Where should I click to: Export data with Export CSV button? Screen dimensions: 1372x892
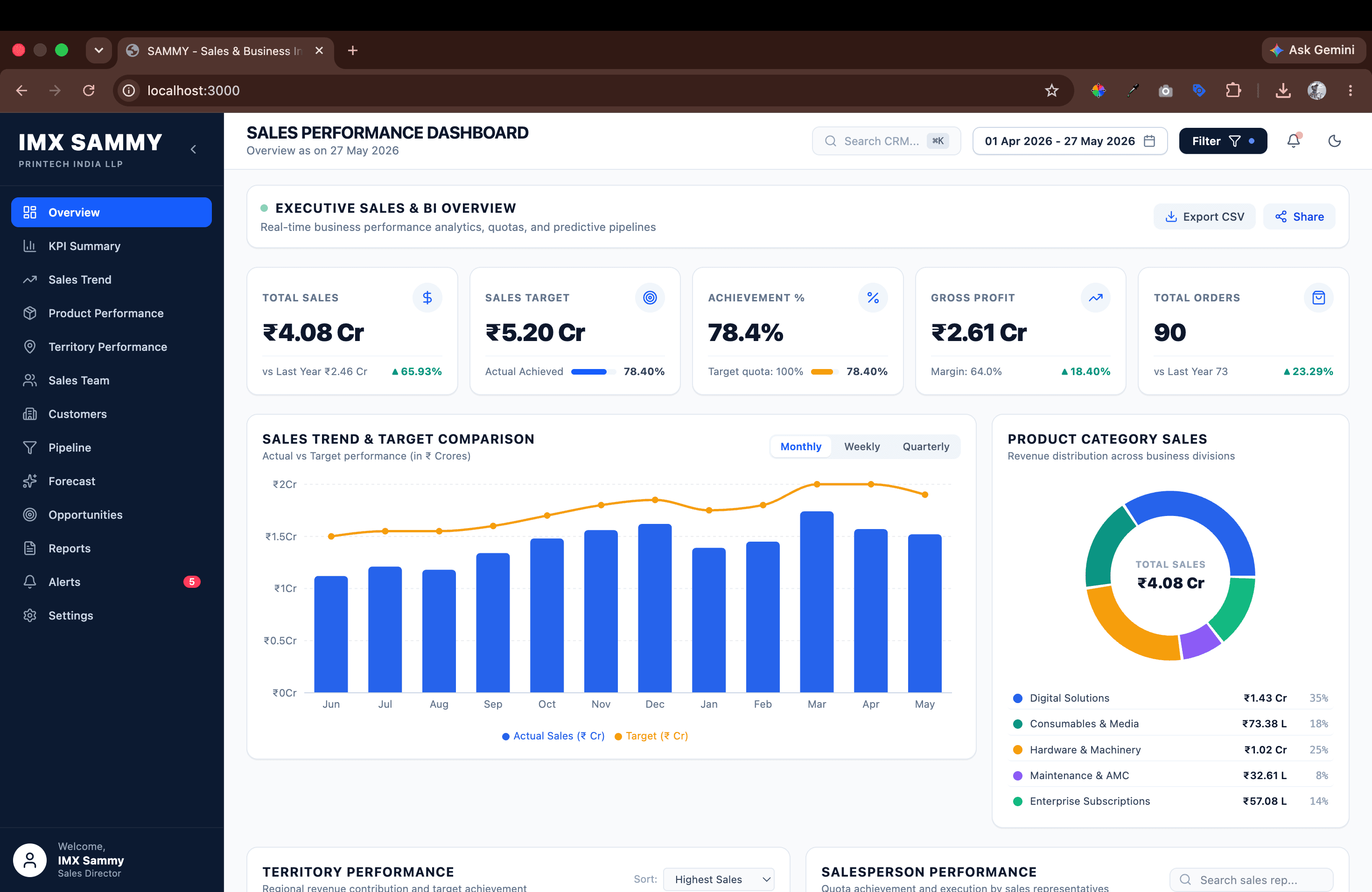coord(1204,216)
